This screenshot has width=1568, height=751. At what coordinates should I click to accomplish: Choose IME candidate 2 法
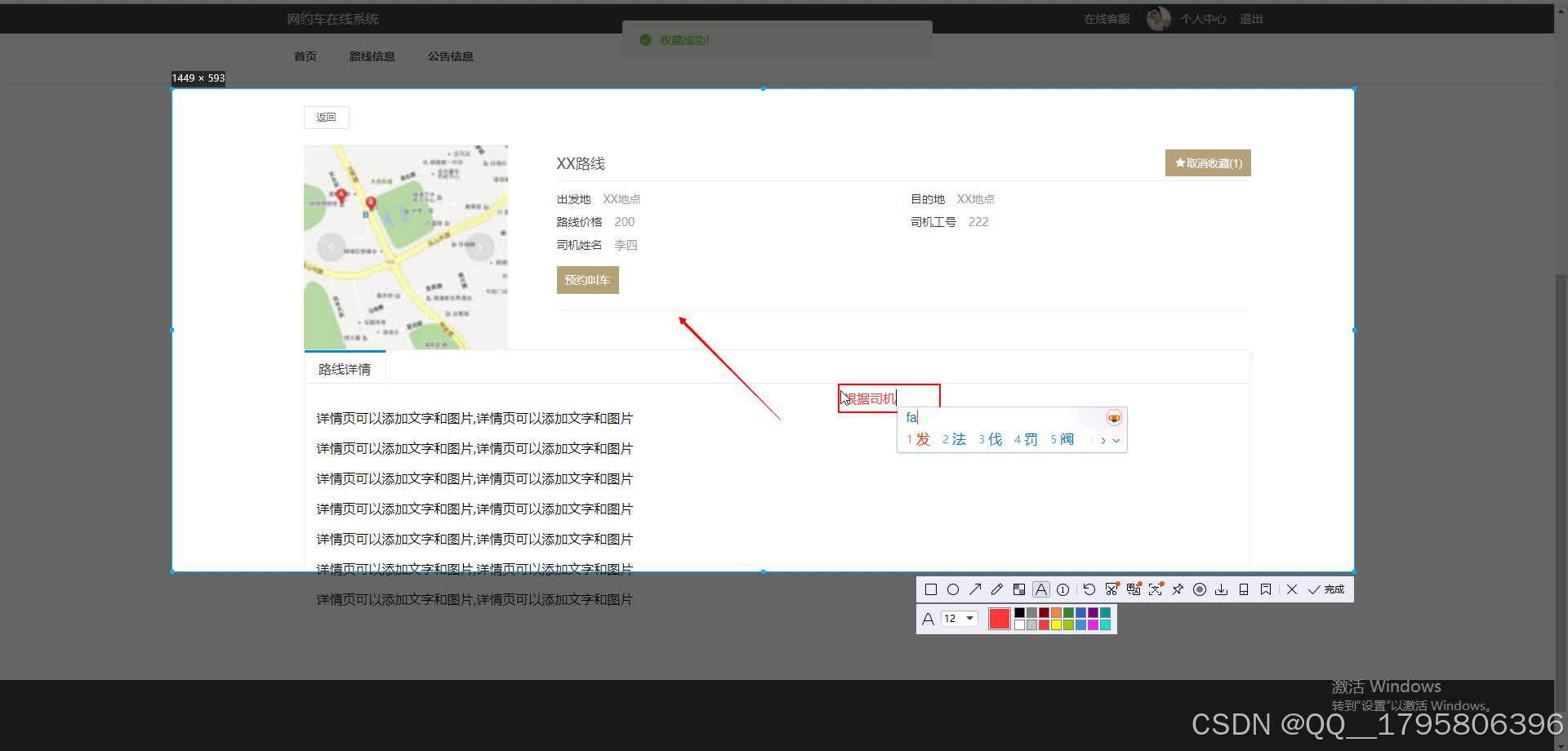pyautogui.click(x=955, y=439)
